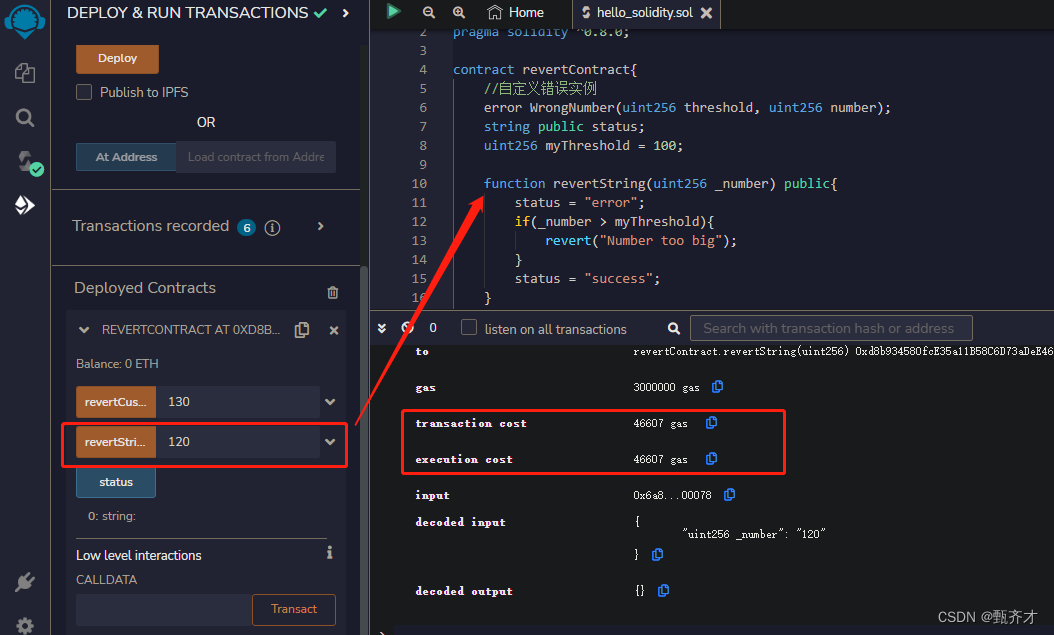The width and height of the screenshot is (1054, 635).
Task: Focus the transaction hash search field
Action: click(x=831, y=328)
